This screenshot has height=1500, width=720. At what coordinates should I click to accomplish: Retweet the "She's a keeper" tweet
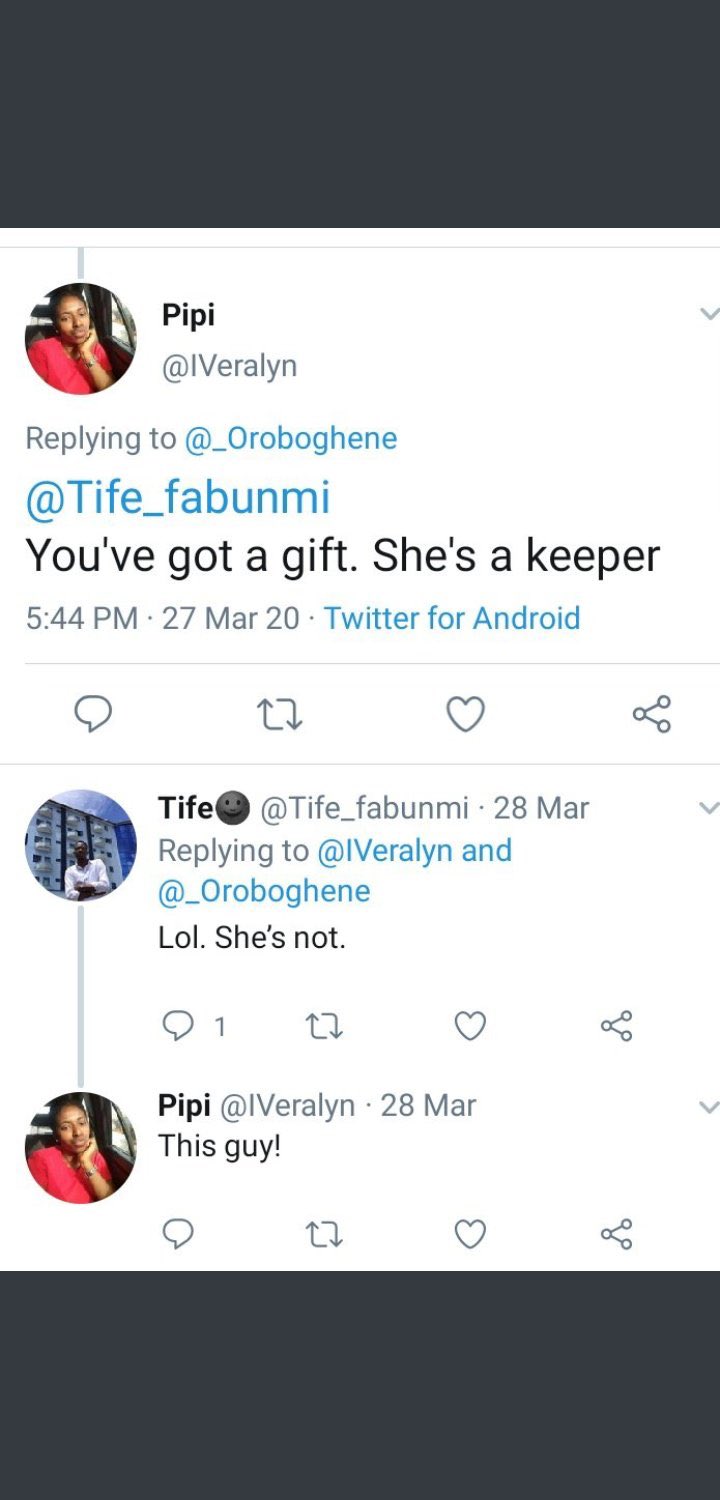click(x=280, y=714)
